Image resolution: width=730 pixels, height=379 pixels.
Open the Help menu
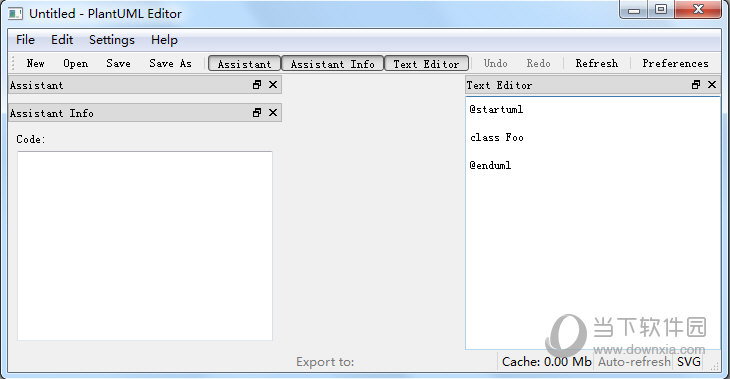[164, 40]
